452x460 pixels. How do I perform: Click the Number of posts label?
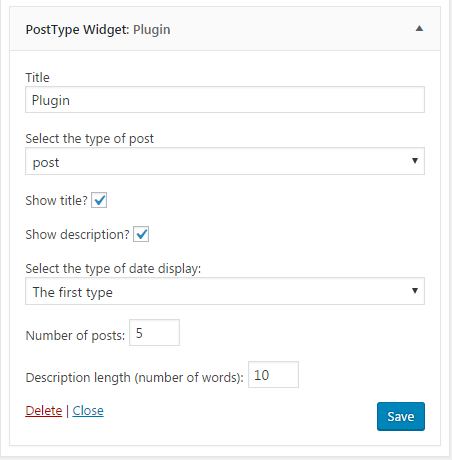click(x=75, y=335)
